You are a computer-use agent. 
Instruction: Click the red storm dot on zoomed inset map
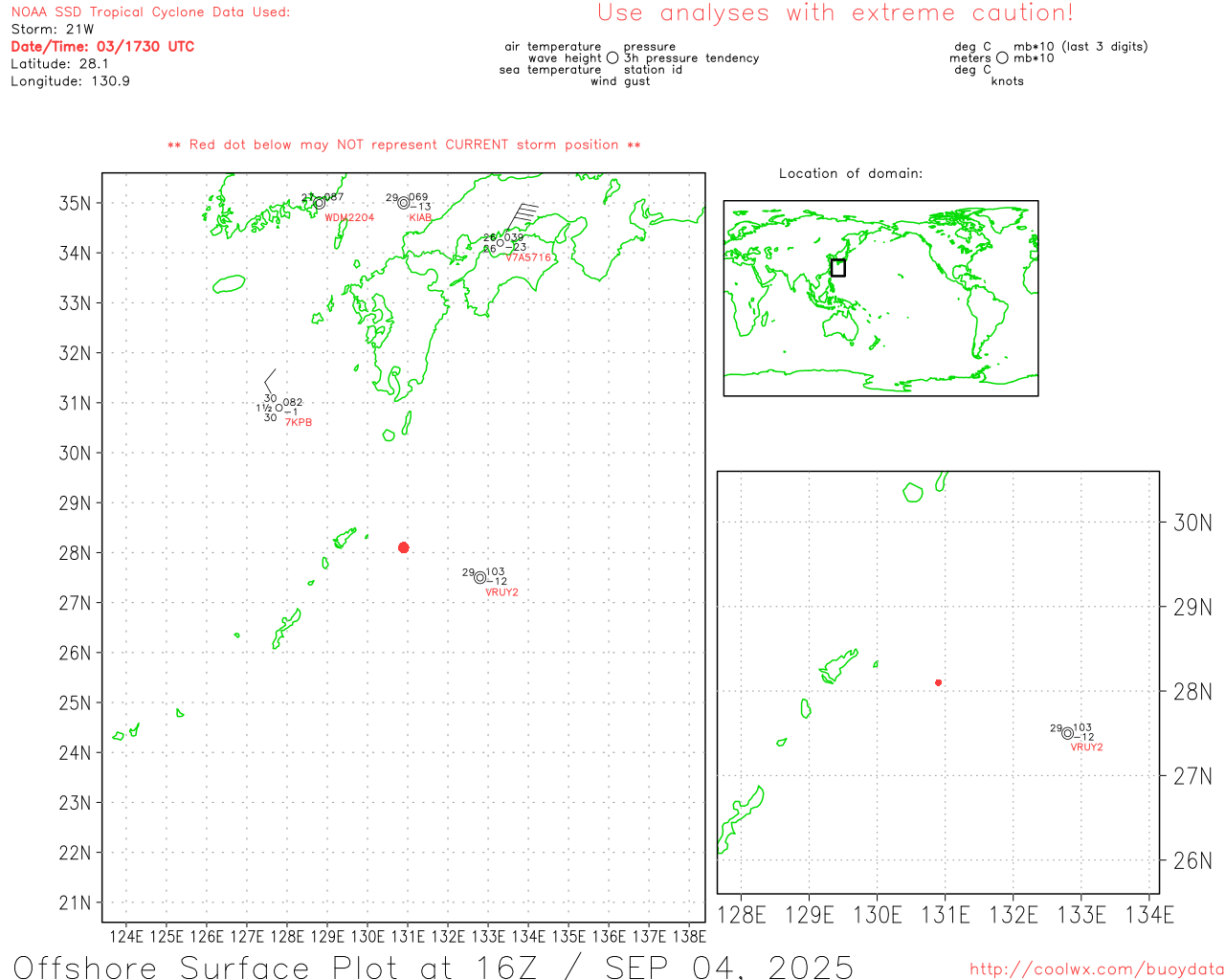tap(939, 682)
